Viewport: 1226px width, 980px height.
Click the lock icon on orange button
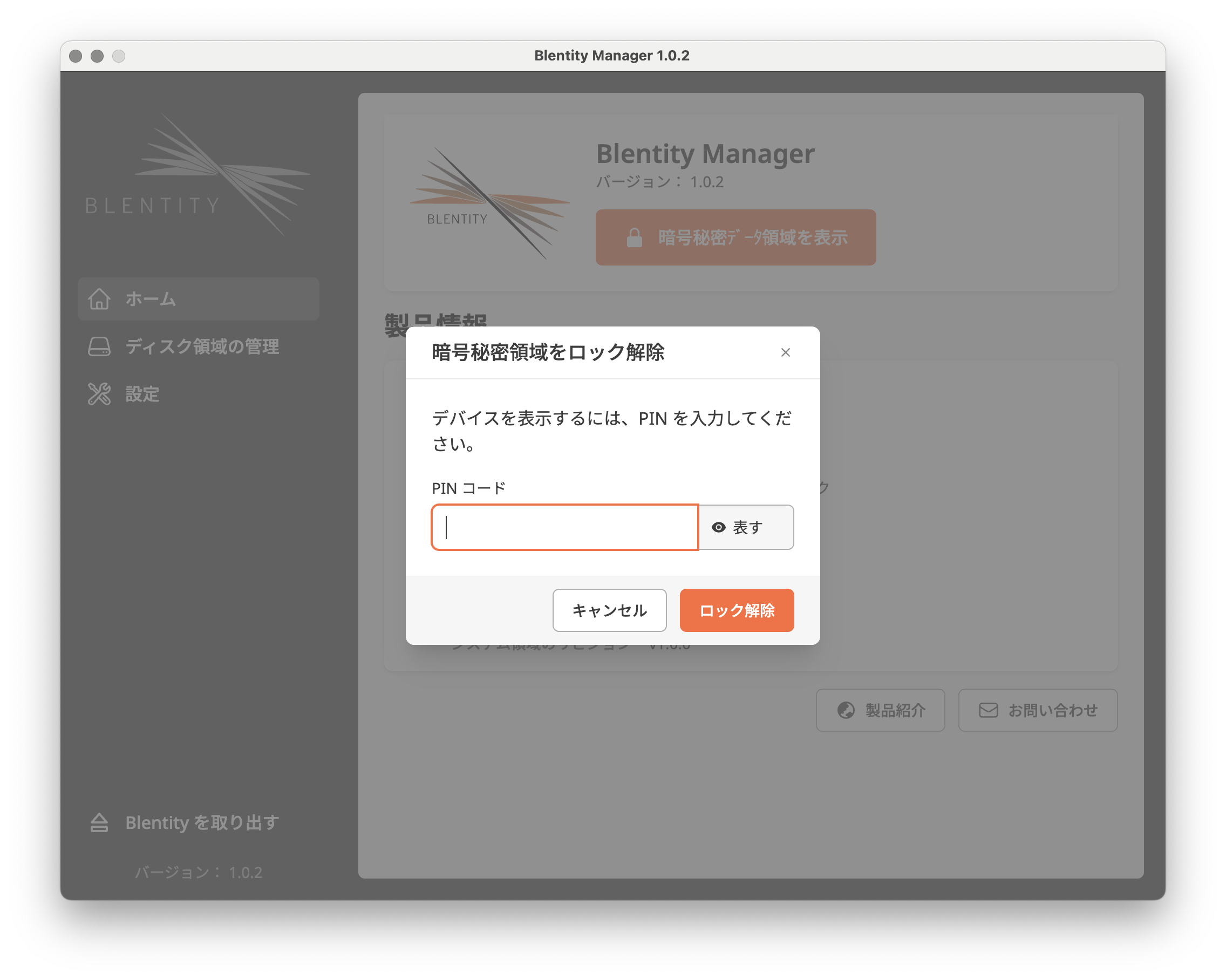[x=635, y=237]
